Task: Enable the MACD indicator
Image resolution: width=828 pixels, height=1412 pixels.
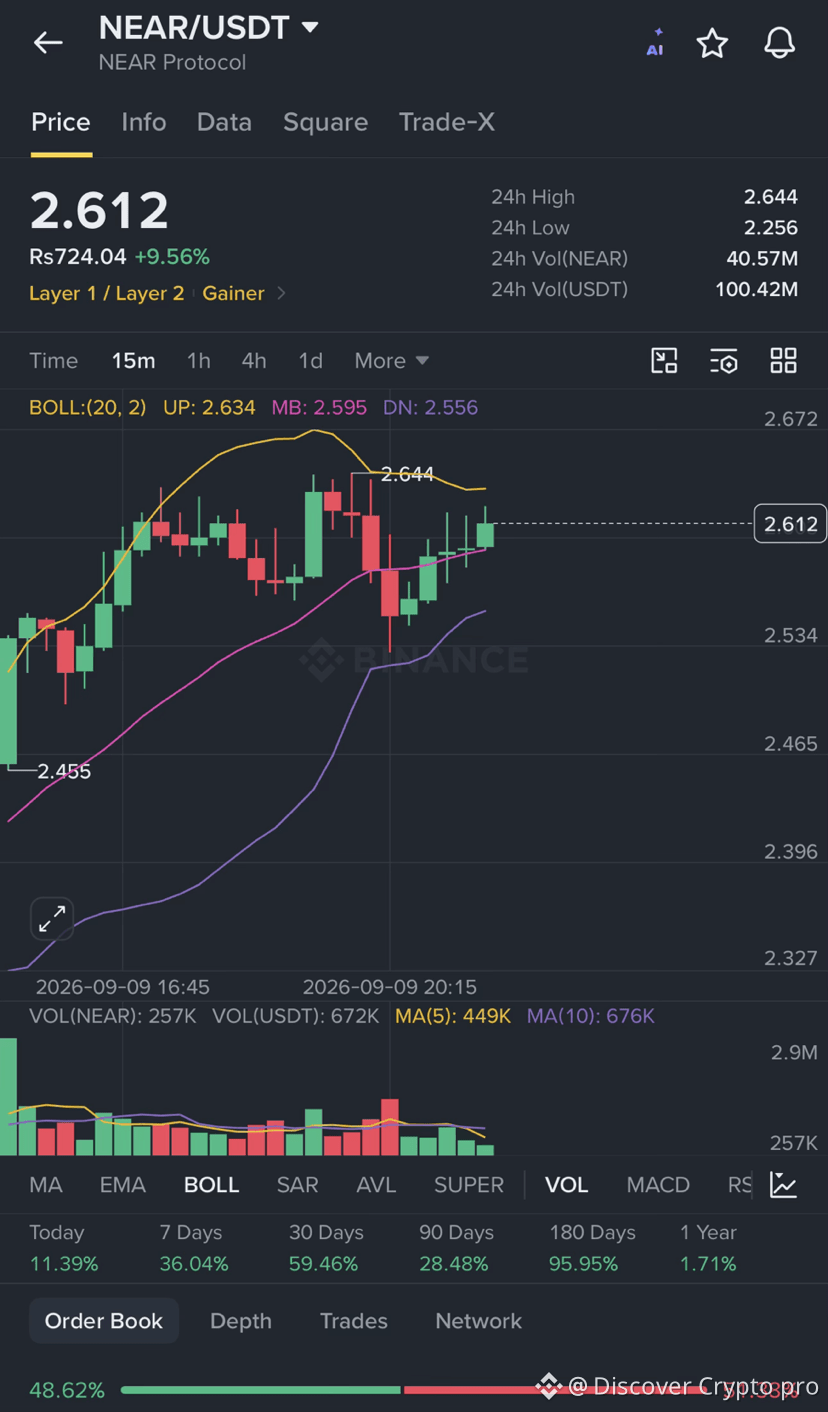Action: pyautogui.click(x=658, y=1185)
